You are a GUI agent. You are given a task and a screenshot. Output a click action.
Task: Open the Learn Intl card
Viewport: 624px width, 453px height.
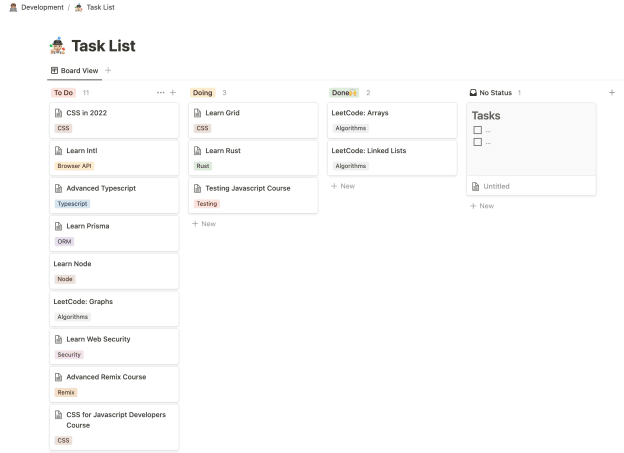click(x=114, y=158)
